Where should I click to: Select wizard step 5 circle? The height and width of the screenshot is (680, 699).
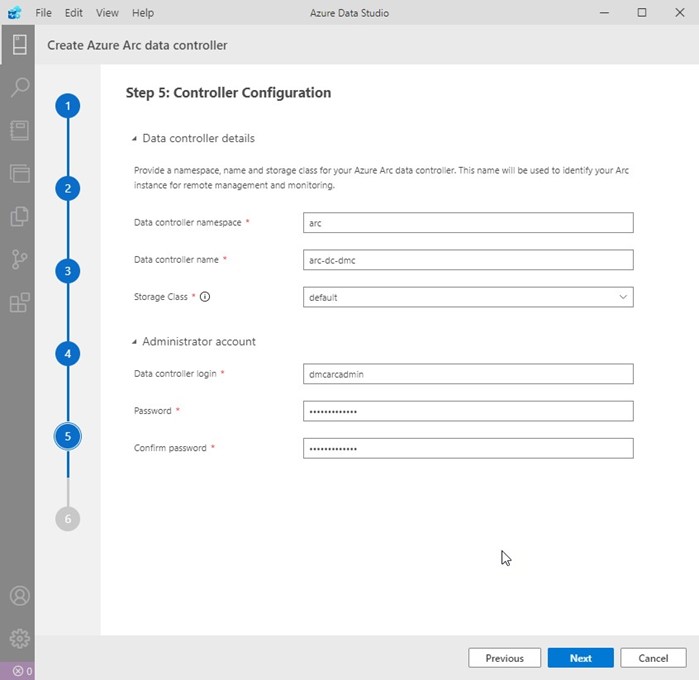tap(68, 437)
